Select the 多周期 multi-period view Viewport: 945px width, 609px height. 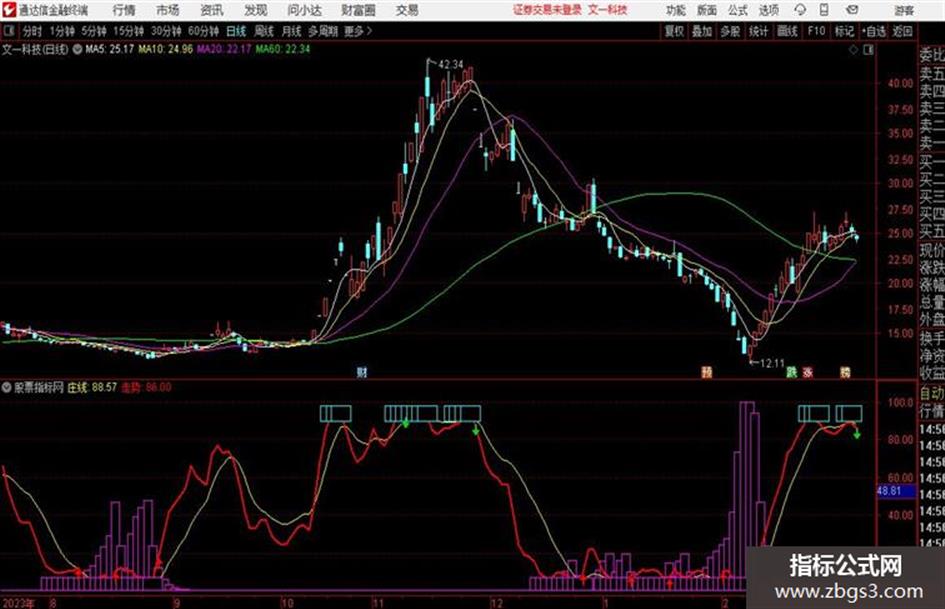(323, 31)
